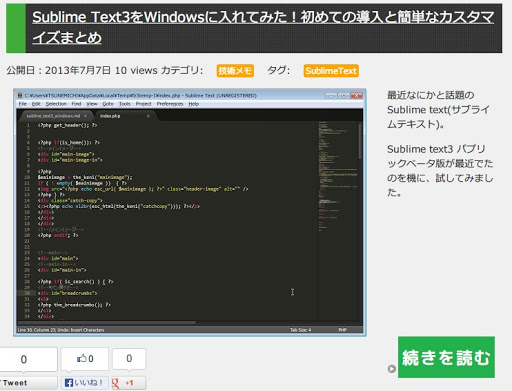Open the Find menu in Sublime screenshot
Image resolution: width=512 pixels, height=391 pixels.
[x=76, y=104]
